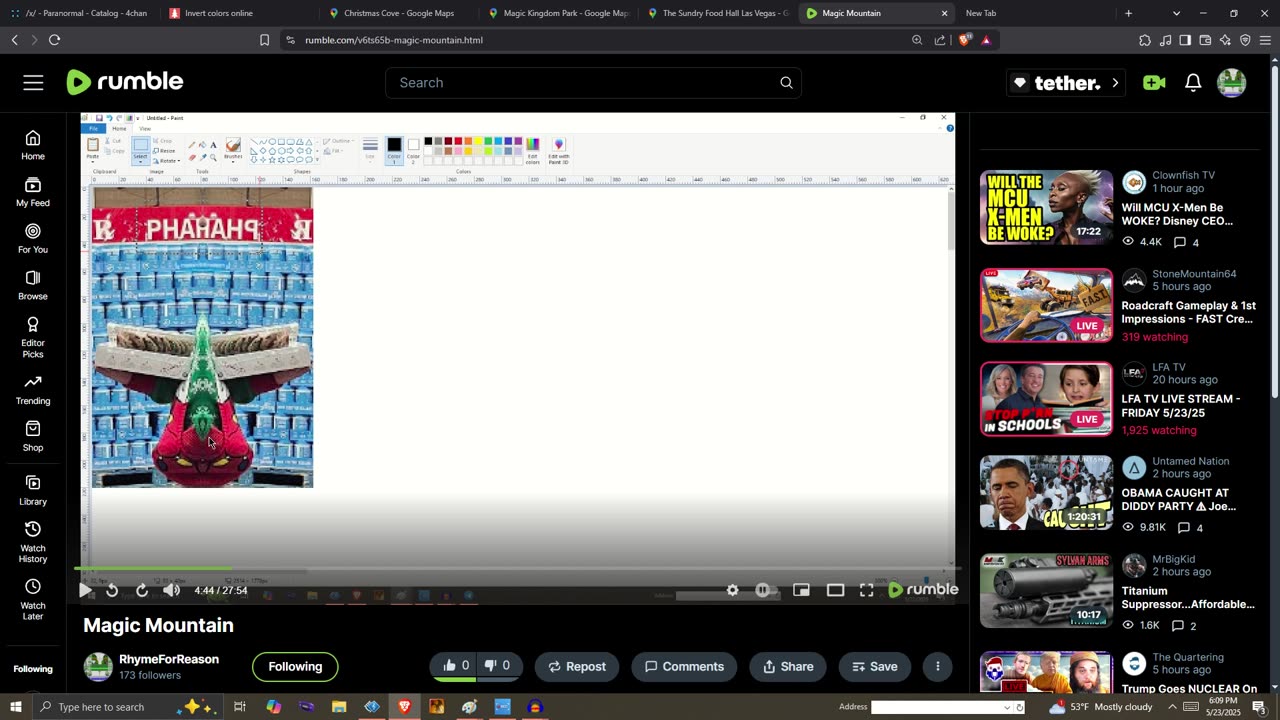The height and width of the screenshot is (720, 1280).
Task: Open video player settings gear
Action: [x=733, y=590]
